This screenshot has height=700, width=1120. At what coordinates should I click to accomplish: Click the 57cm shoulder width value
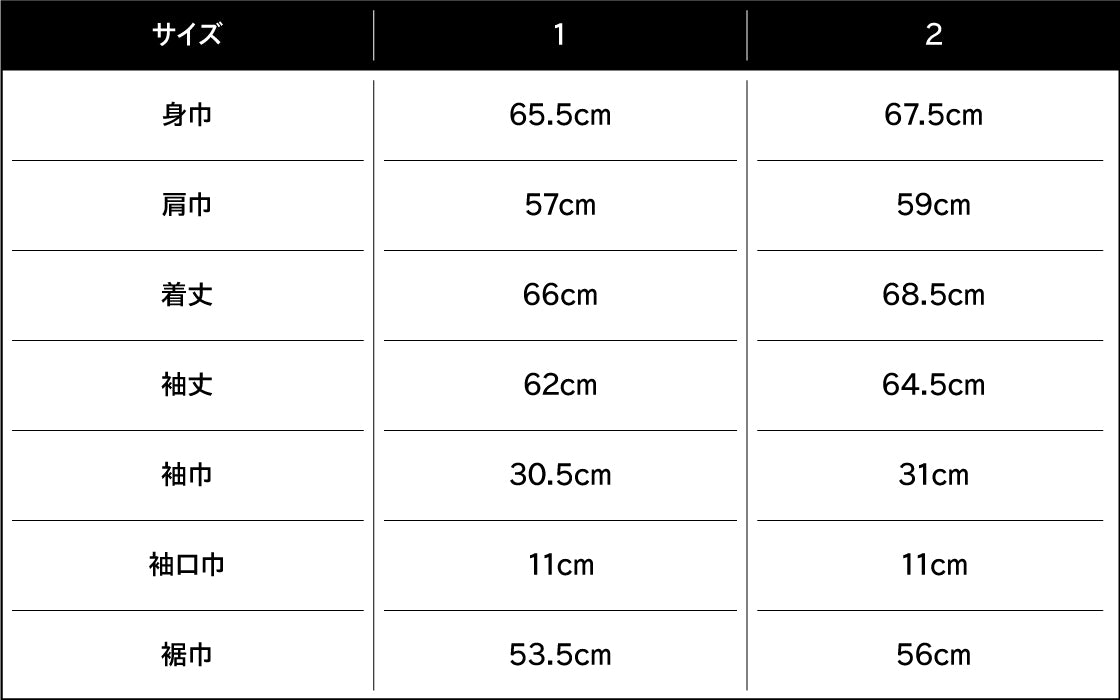(560, 206)
